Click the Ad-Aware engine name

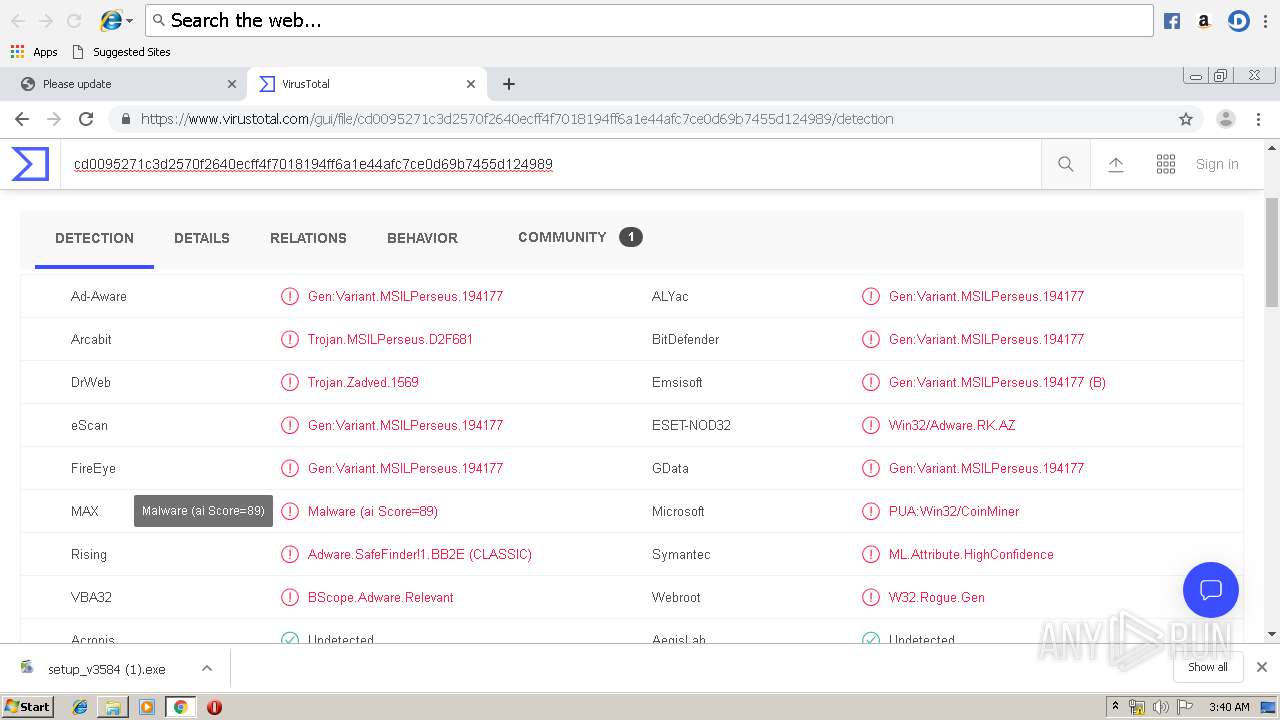[x=99, y=296]
